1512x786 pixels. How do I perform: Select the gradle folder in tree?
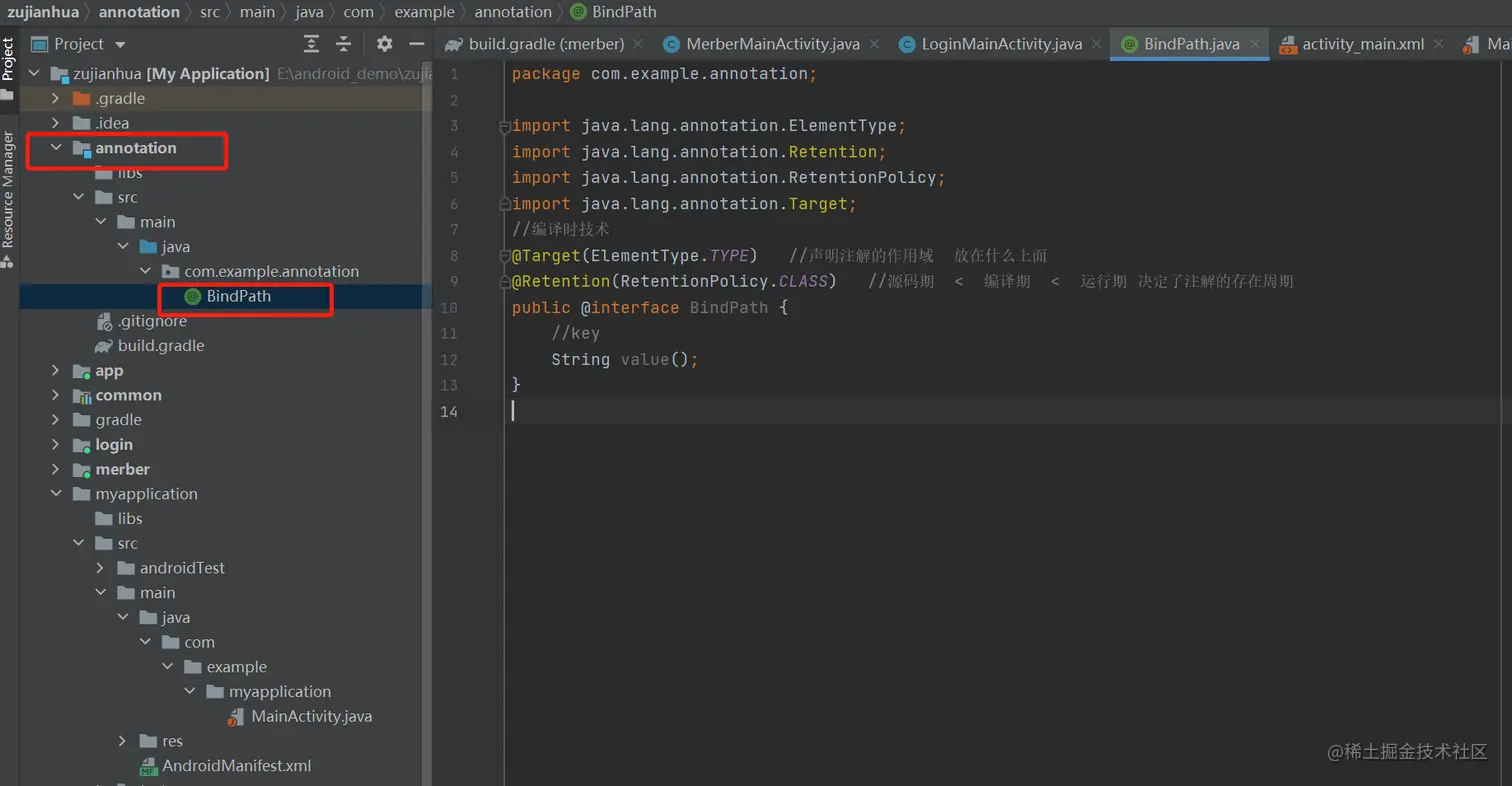(118, 420)
